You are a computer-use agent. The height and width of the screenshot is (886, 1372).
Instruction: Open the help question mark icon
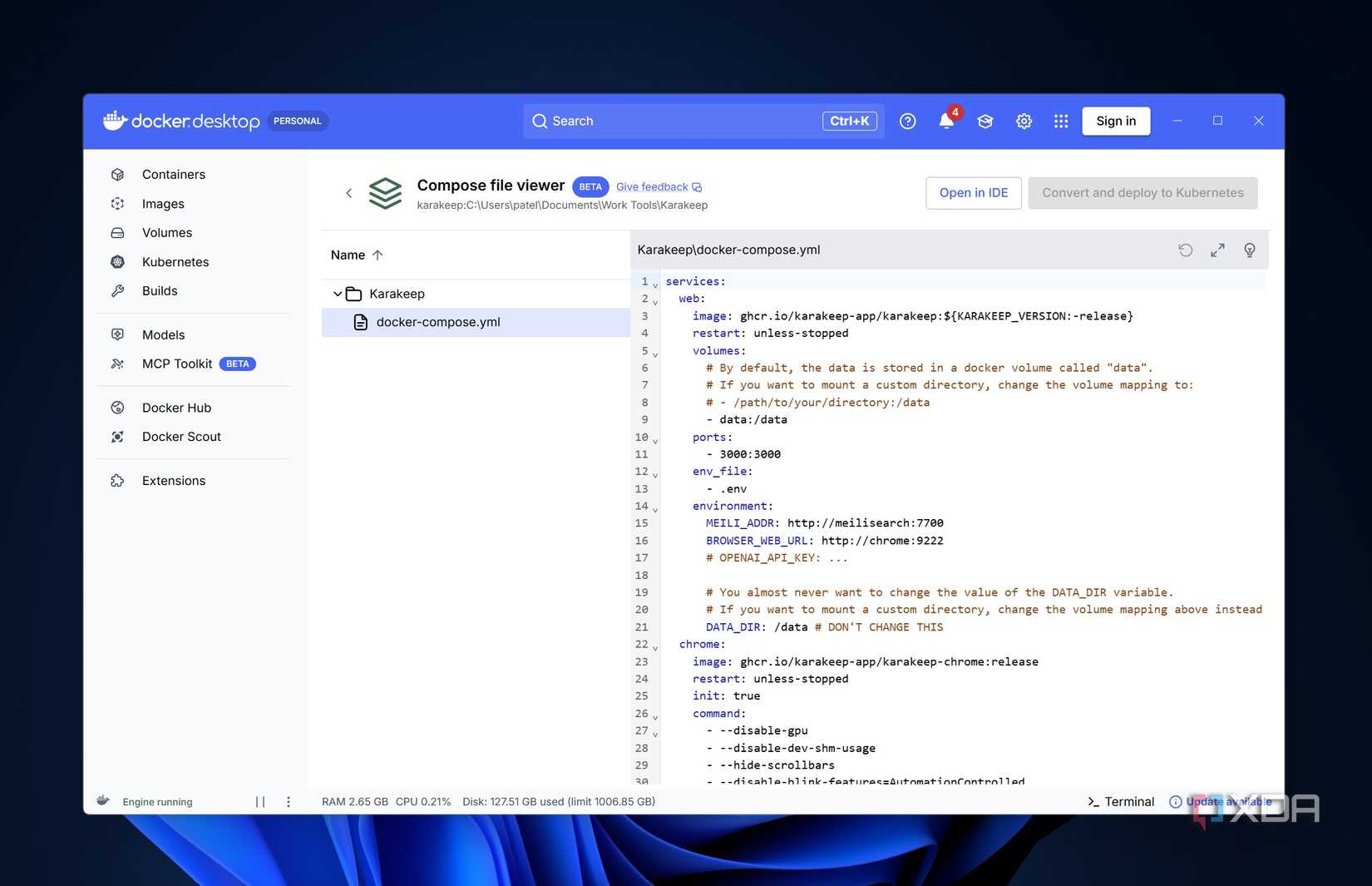point(907,121)
